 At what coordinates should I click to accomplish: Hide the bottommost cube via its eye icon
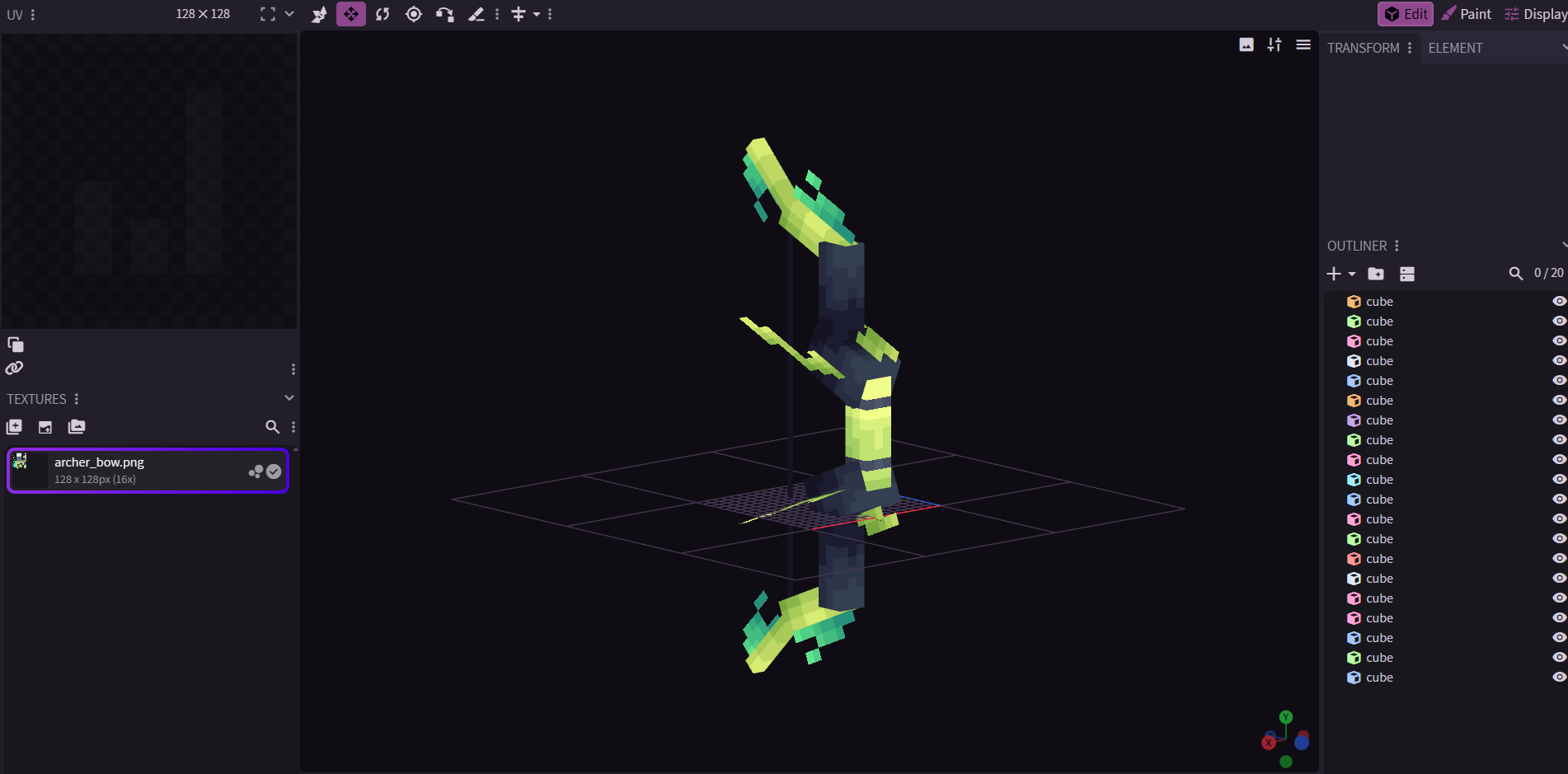1559,678
